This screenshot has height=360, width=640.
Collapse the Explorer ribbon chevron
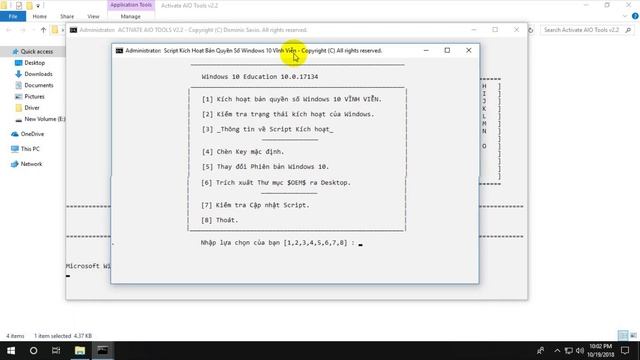click(624, 16)
